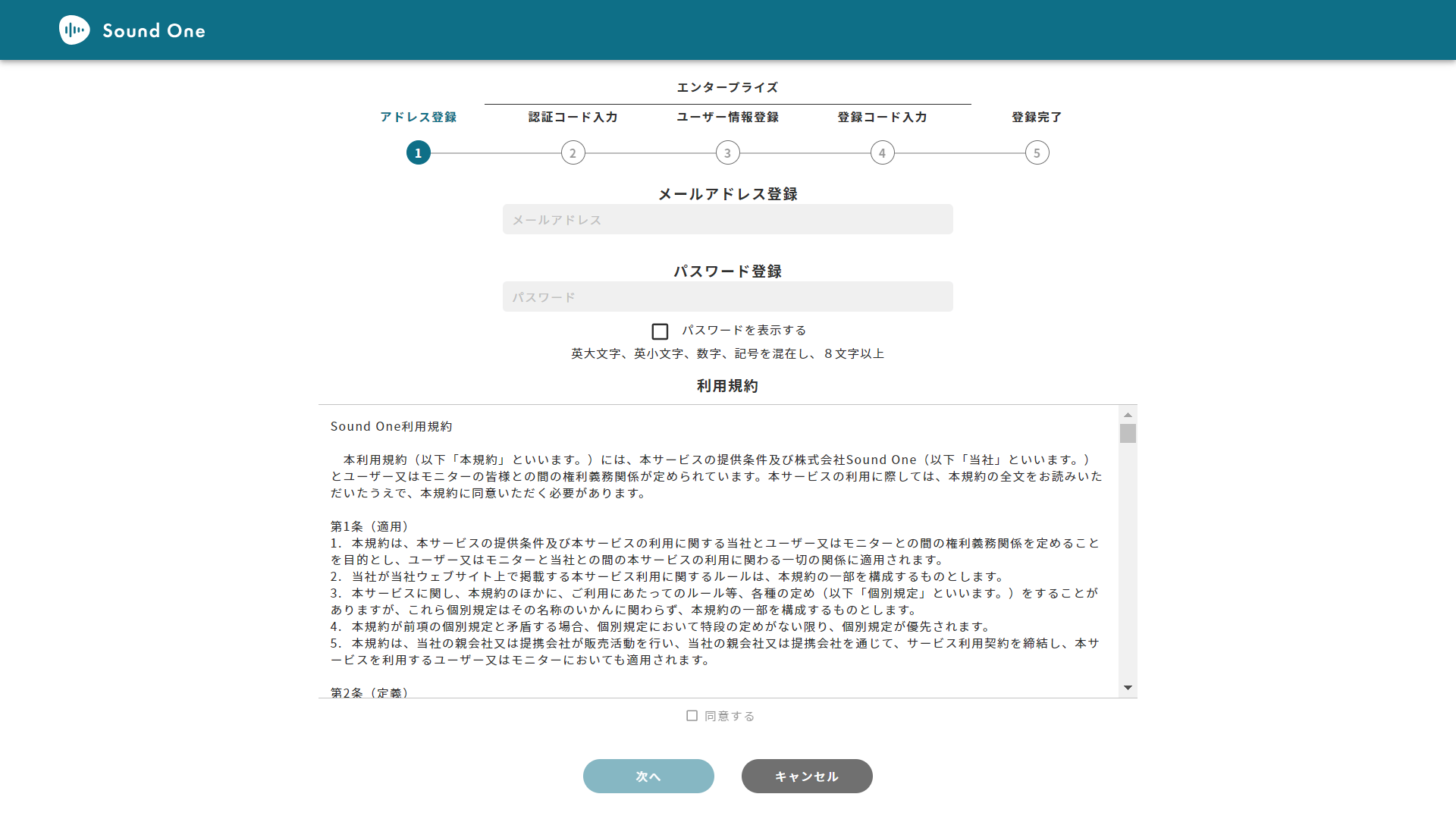Select step 3 circle in the progress stepper

(728, 153)
